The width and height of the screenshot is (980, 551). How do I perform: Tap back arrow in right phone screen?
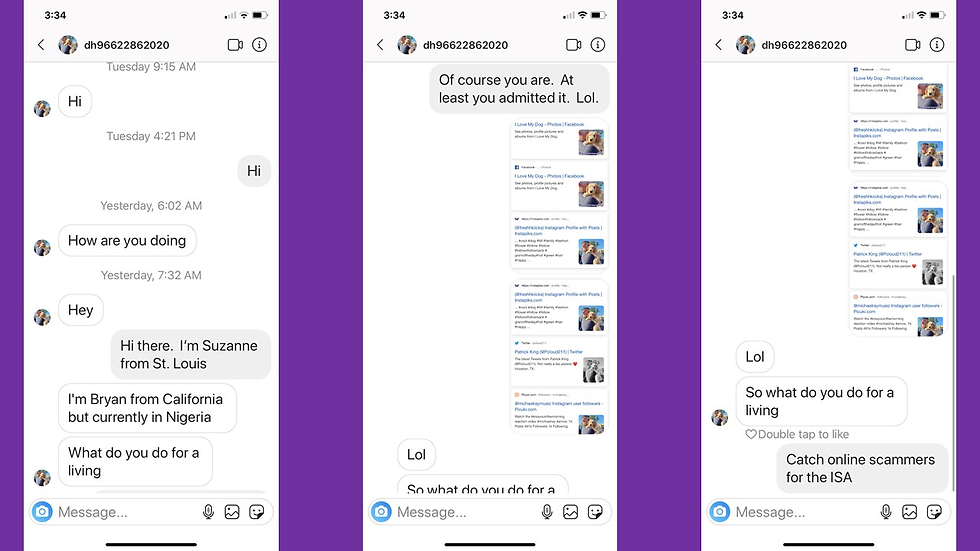(719, 44)
